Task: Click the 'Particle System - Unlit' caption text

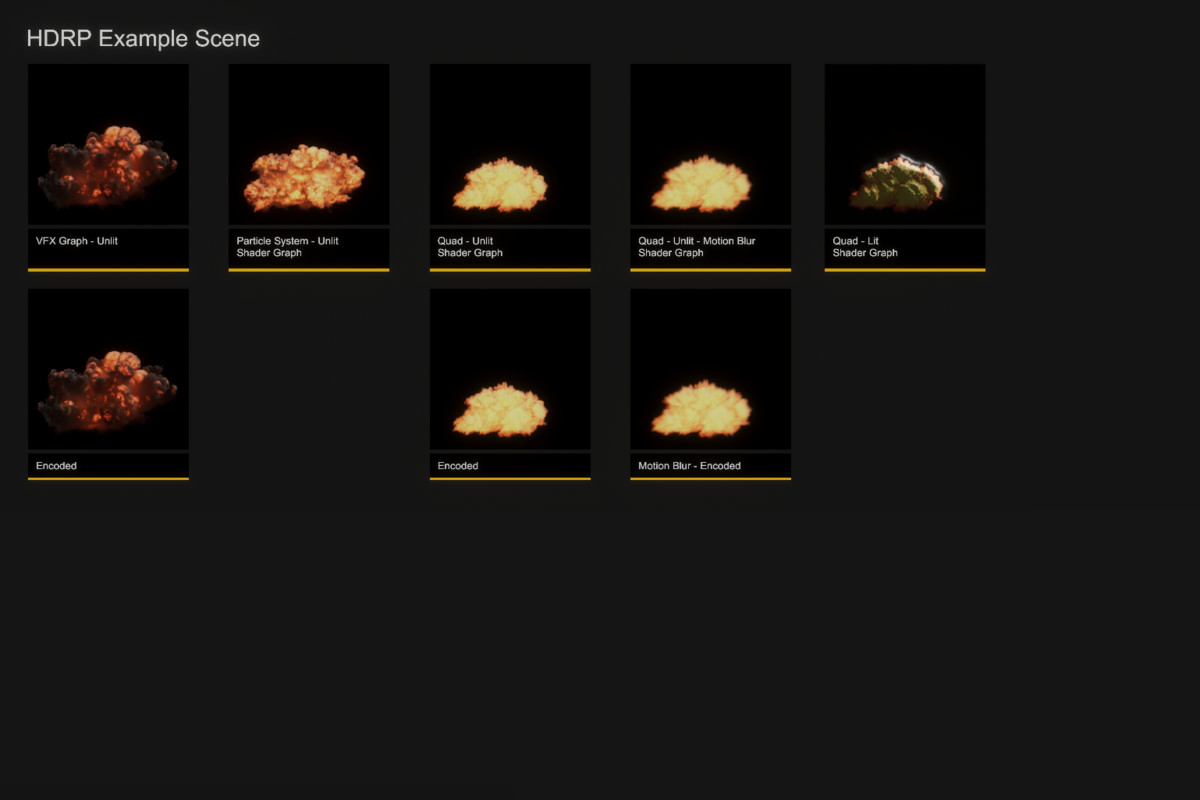Action: [288, 241]
